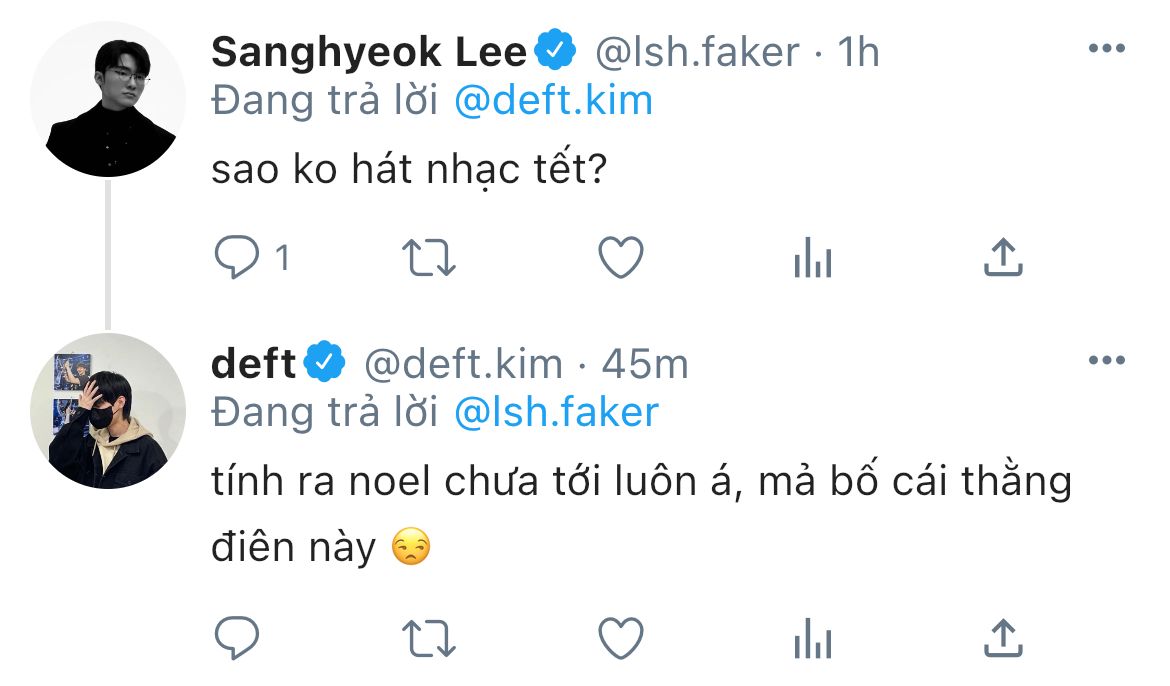
Task: Open the 1h timestamp of first tweet
Action: [x=858, y=52]
